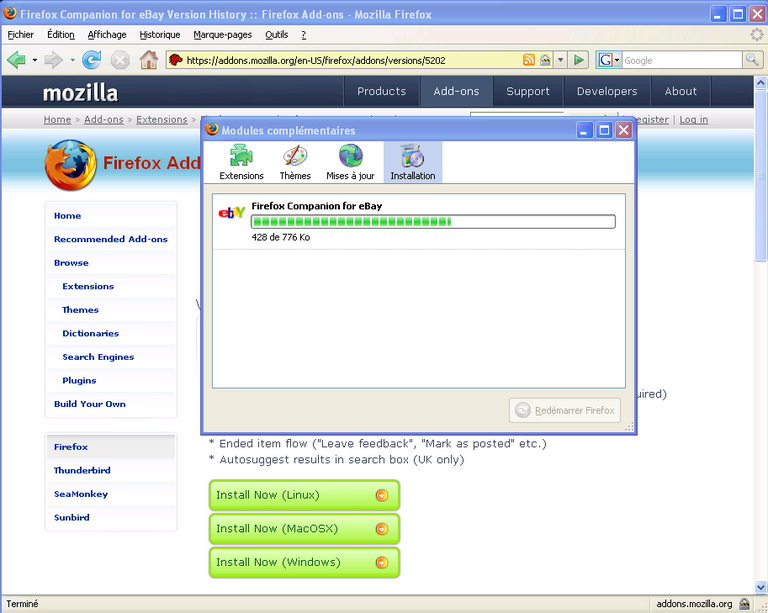The height and width of the screenshot is (613, 768).
Task: Open the Historique menu
Action: (160, 35)
